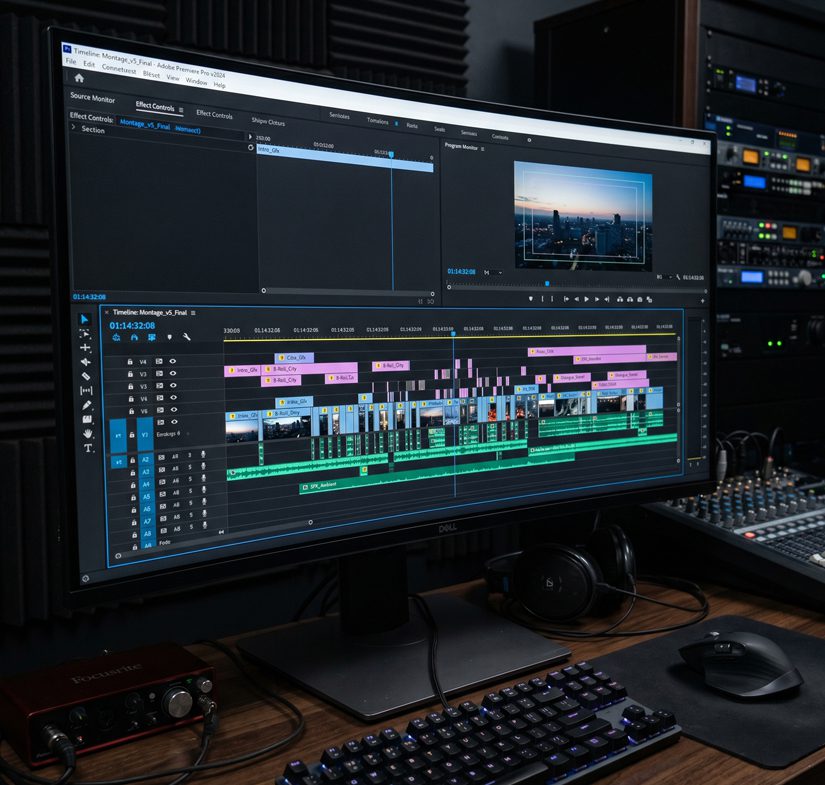Toggle the lock on the topmost V4 track
The image size is (825, 785).
[130, 362]
